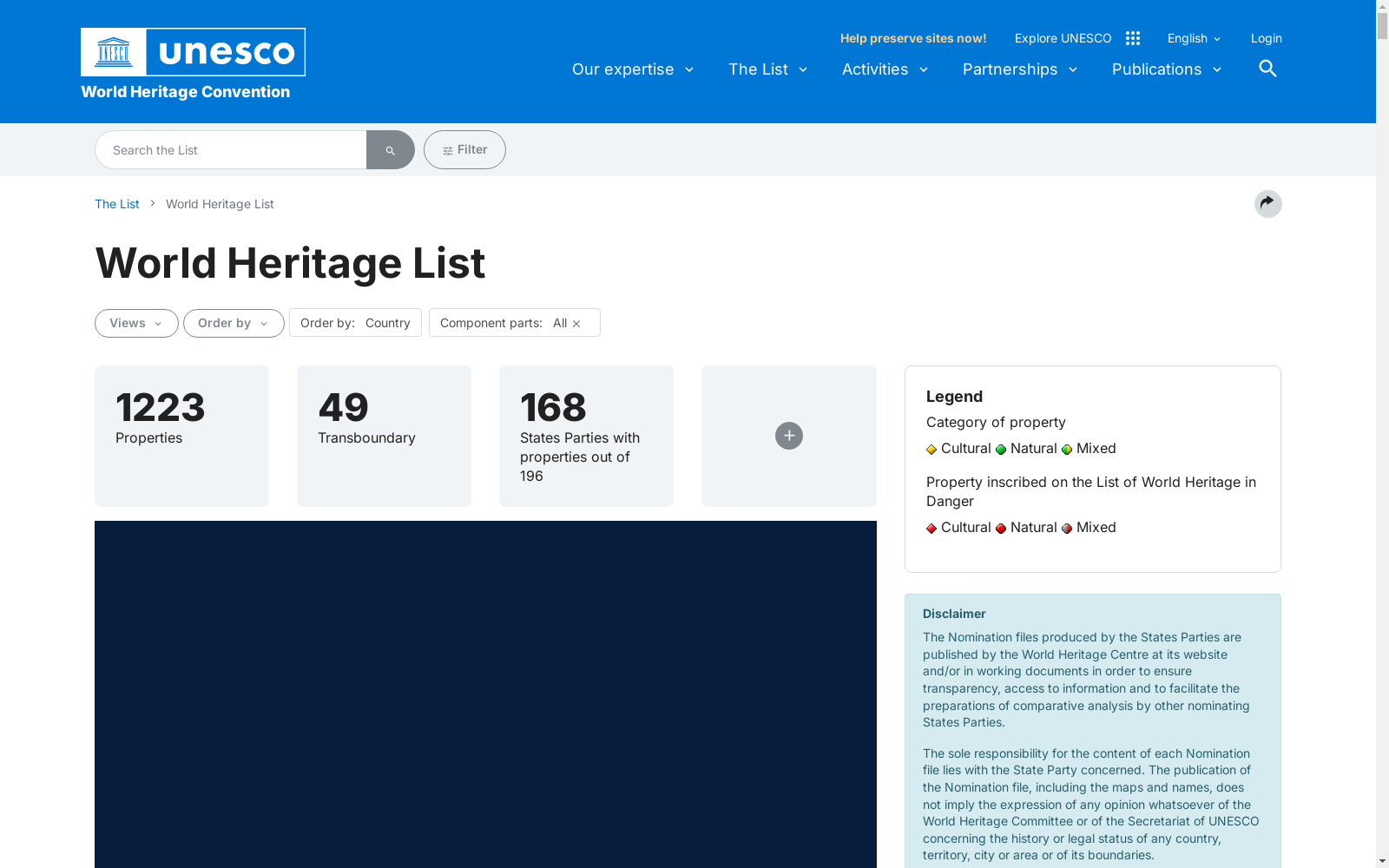
Task: Click the Mixed danger legend marker
Action: pos(1067,529)
